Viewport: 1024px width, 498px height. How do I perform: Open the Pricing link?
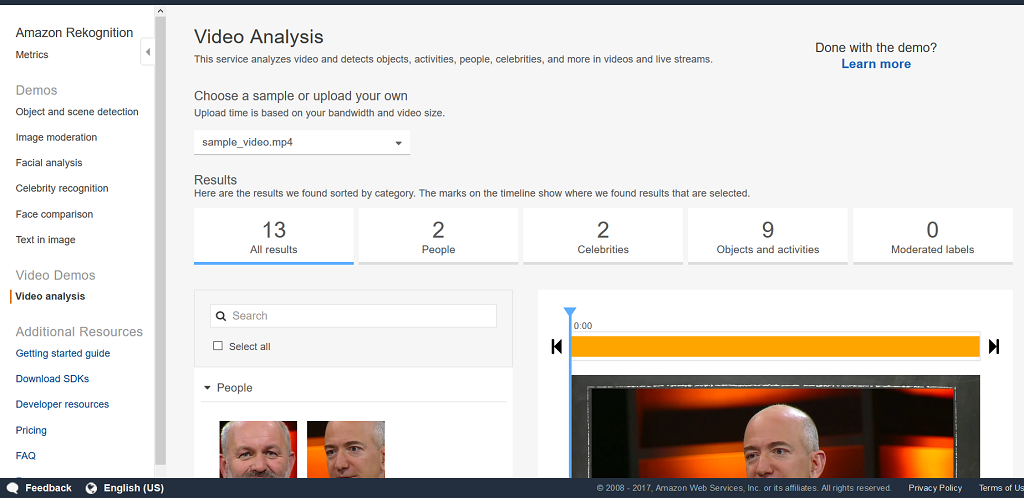pos(31,430)
